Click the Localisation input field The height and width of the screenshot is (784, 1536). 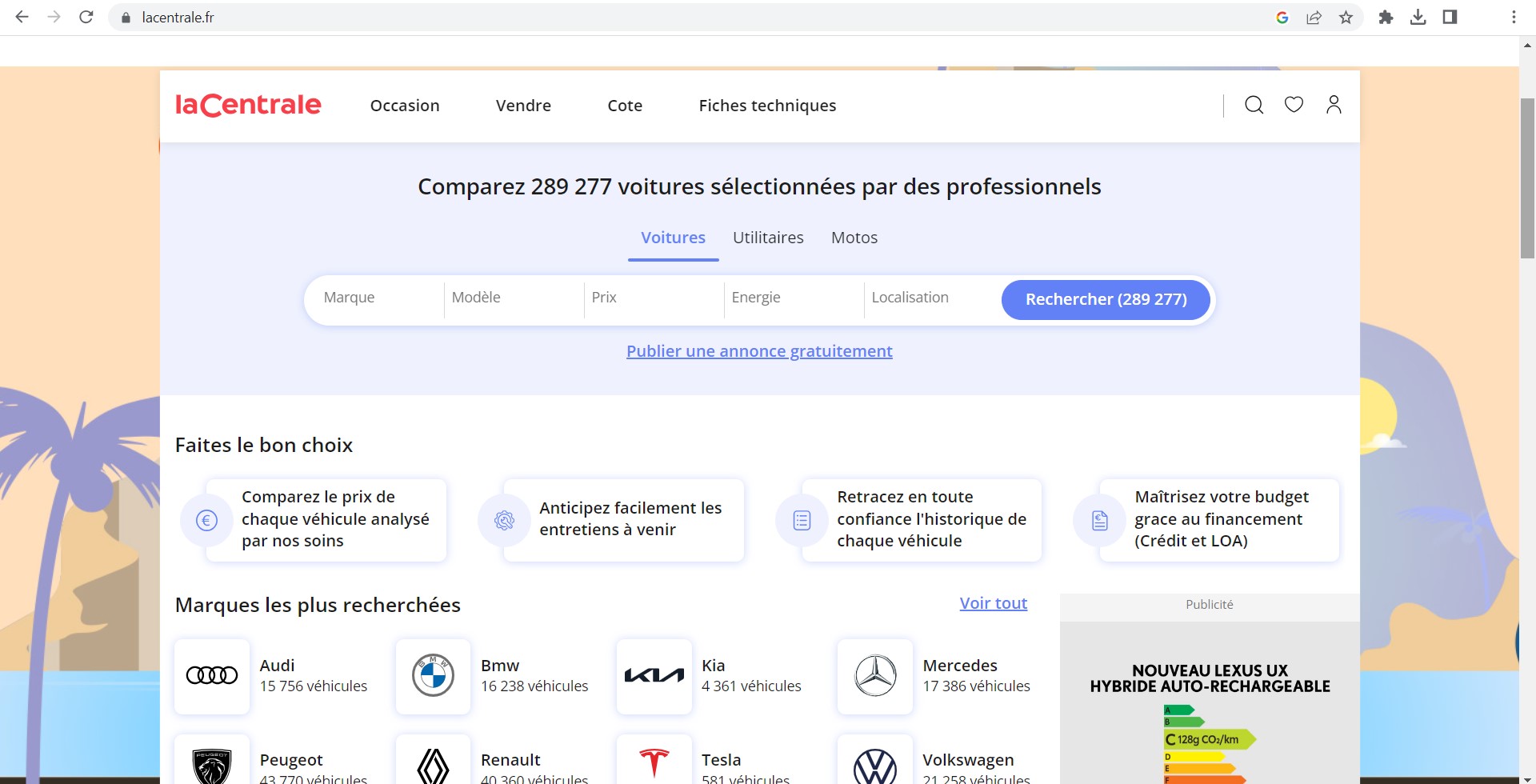928,298
